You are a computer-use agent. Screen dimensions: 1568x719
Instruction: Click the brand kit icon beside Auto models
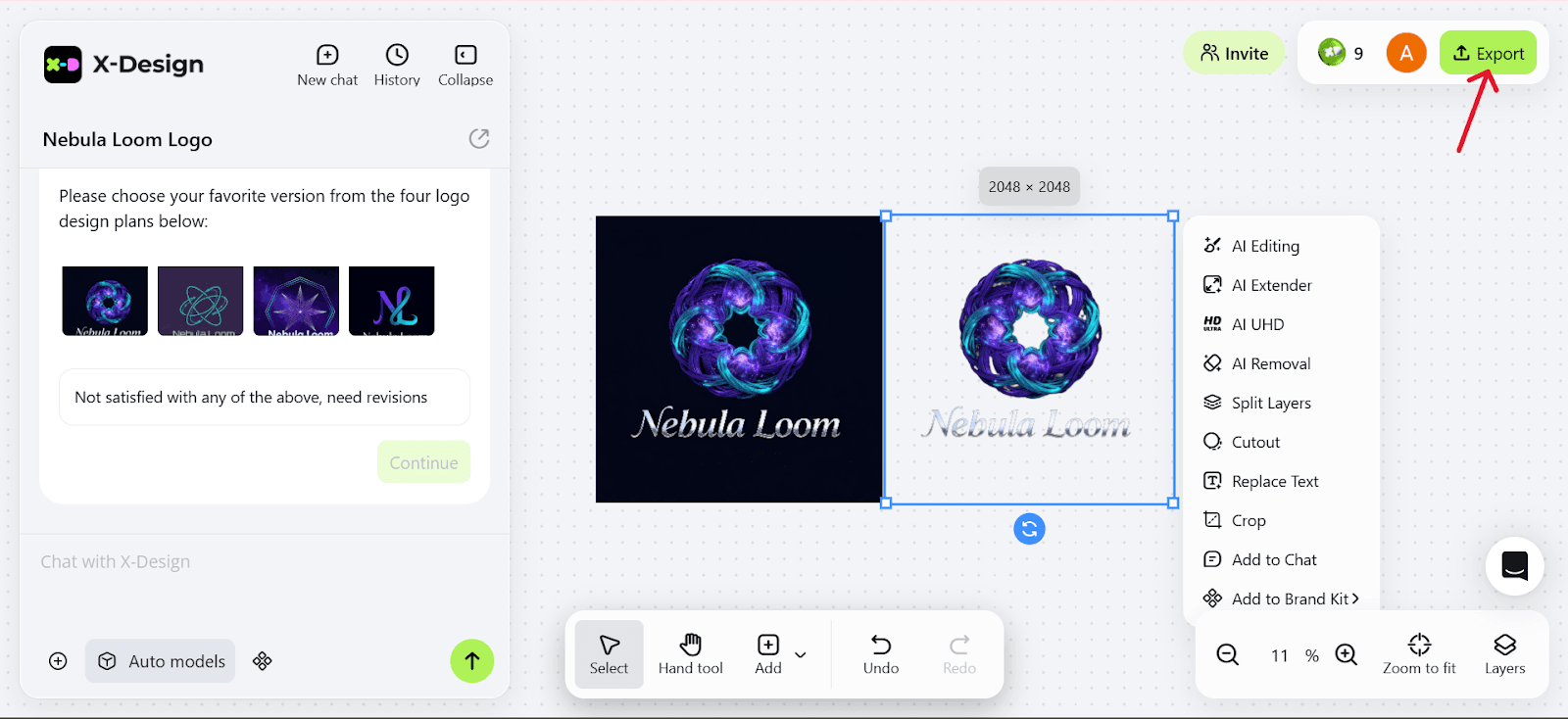263,661
